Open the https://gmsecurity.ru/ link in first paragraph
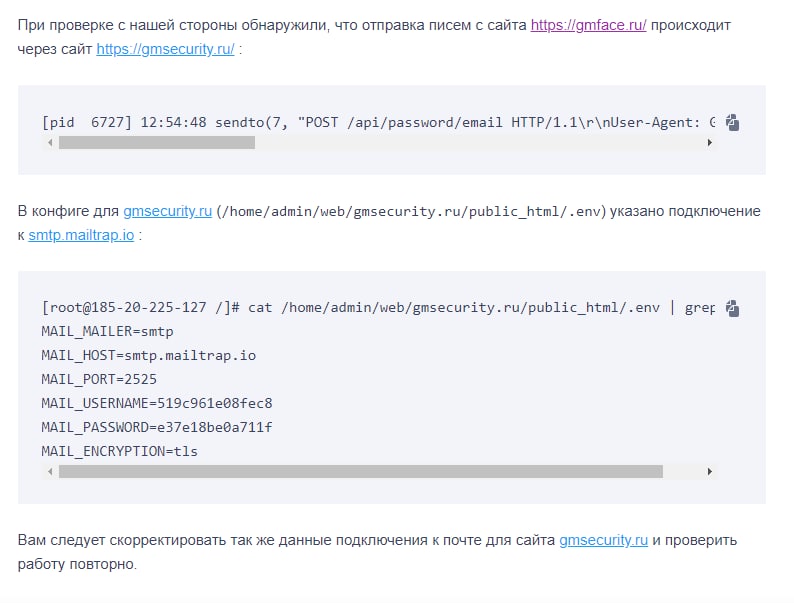The width and height of the screenshot is (794, 603). [166, 47]
